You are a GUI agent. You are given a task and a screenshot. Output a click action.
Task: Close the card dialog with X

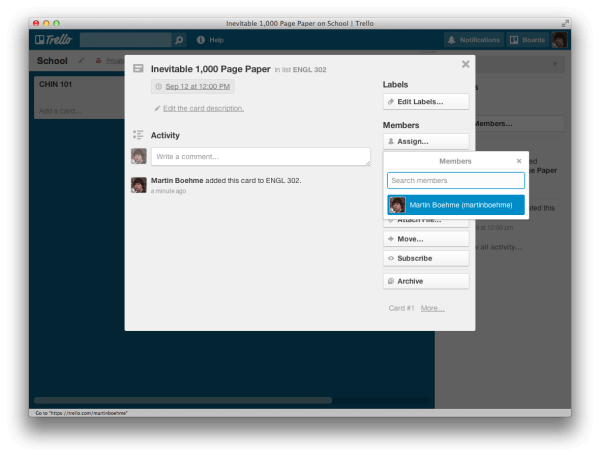click(465, 64)
